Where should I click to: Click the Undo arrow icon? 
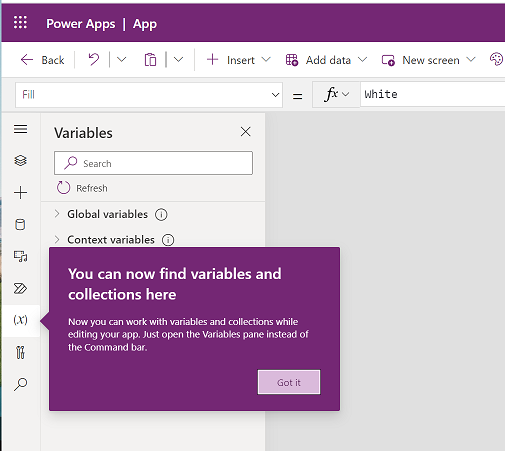(94, 60)
